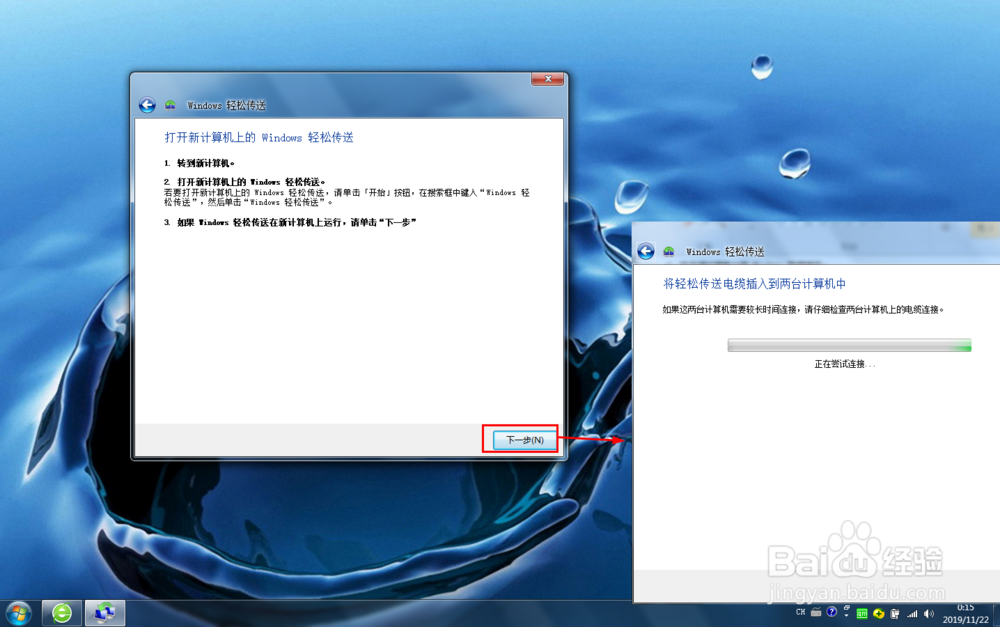Click the back arrow in the right Easy Transfer window
The image size is (1000, 627).
pyautogui.click(x=645, y=252)
